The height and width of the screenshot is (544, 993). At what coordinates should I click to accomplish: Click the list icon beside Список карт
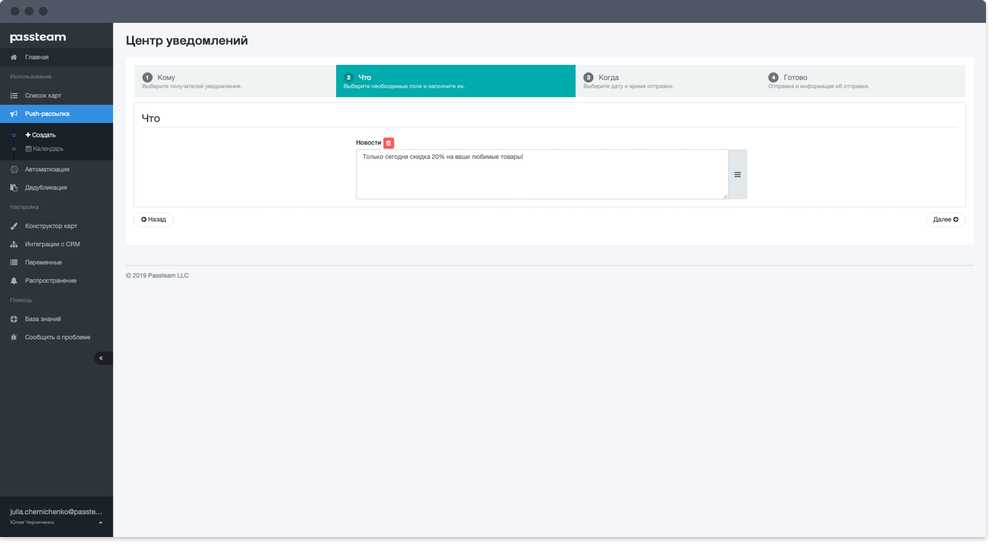(x=14, y=96)
